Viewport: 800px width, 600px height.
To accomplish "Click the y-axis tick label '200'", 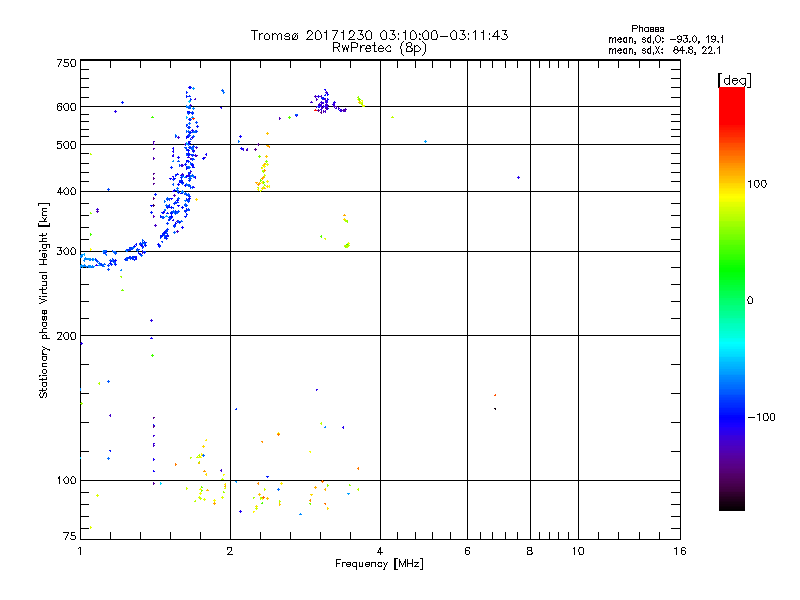I will pyautogui.click(x=66, y=336).
